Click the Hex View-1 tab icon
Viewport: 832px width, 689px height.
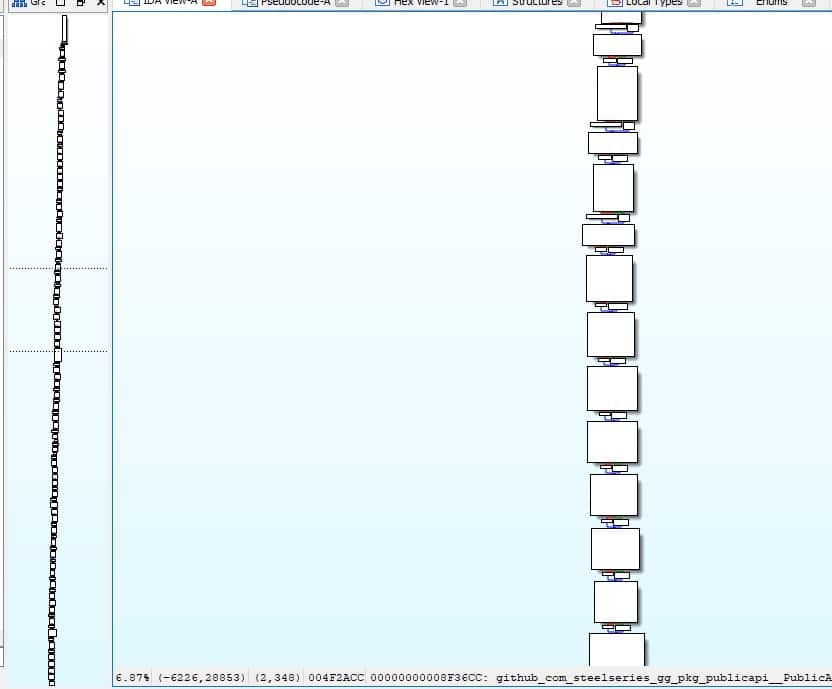coord(381,3)
